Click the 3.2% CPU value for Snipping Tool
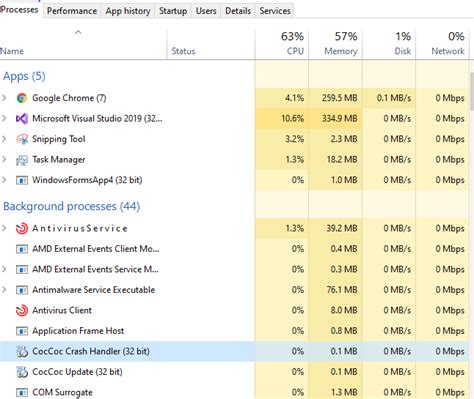Screen dimensions: 474x399 click(294, 139)
